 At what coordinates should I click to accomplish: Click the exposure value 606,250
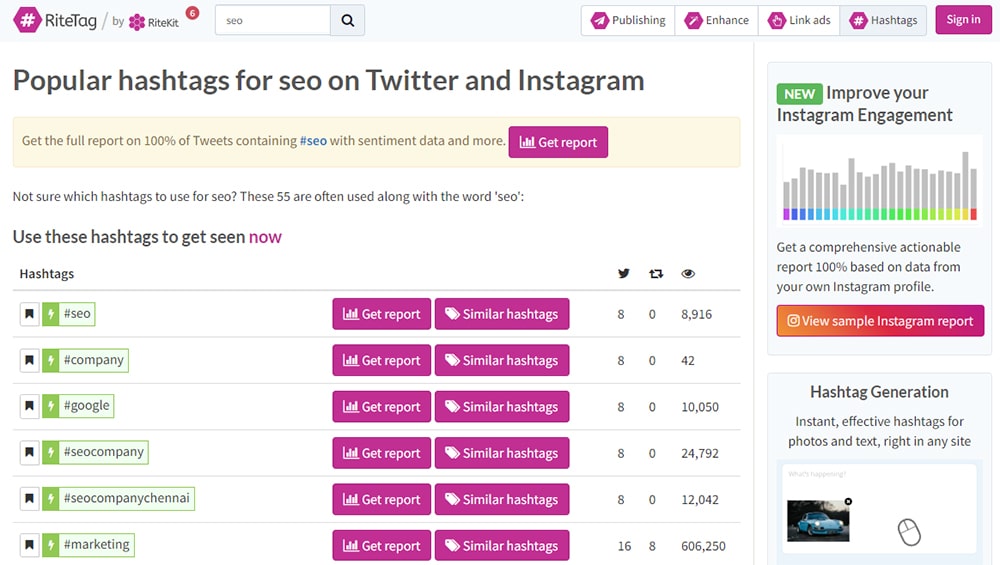pyautogui.click(x=703, y=546)
